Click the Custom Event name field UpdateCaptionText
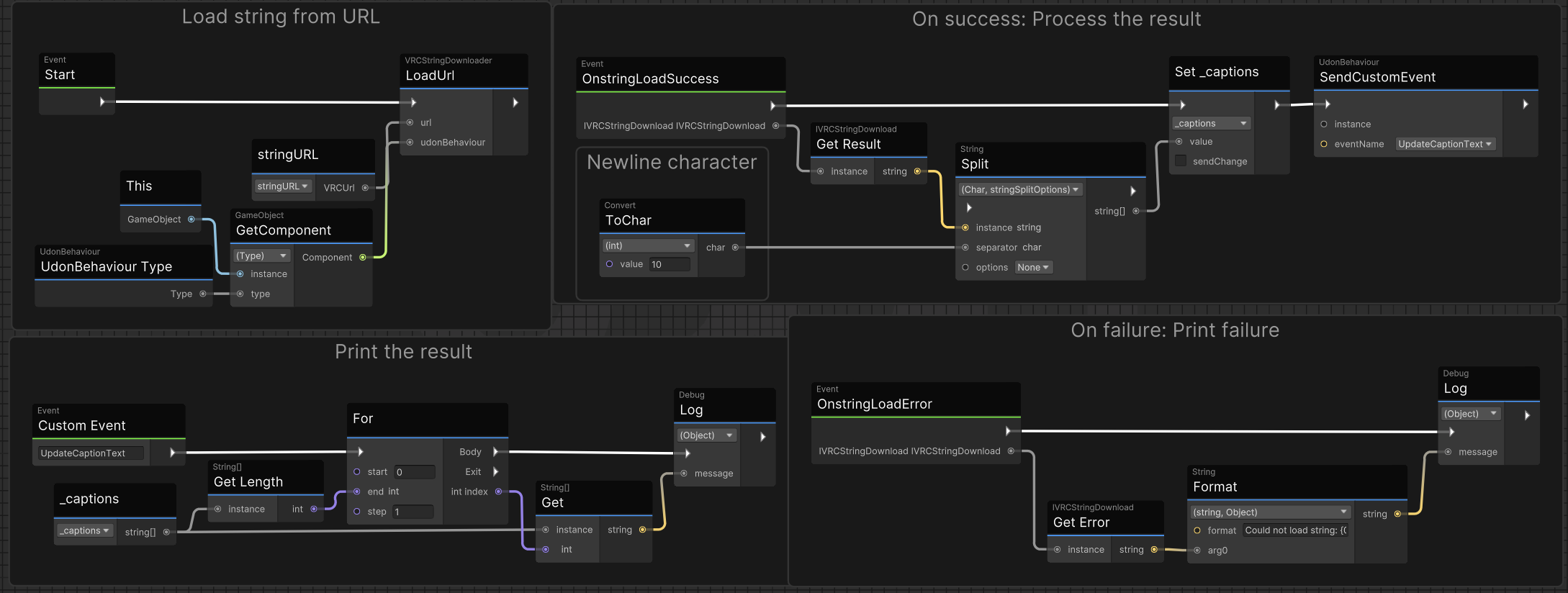Image resolution: width=1568 pixels, height=593 pixels. pos(91,453)
